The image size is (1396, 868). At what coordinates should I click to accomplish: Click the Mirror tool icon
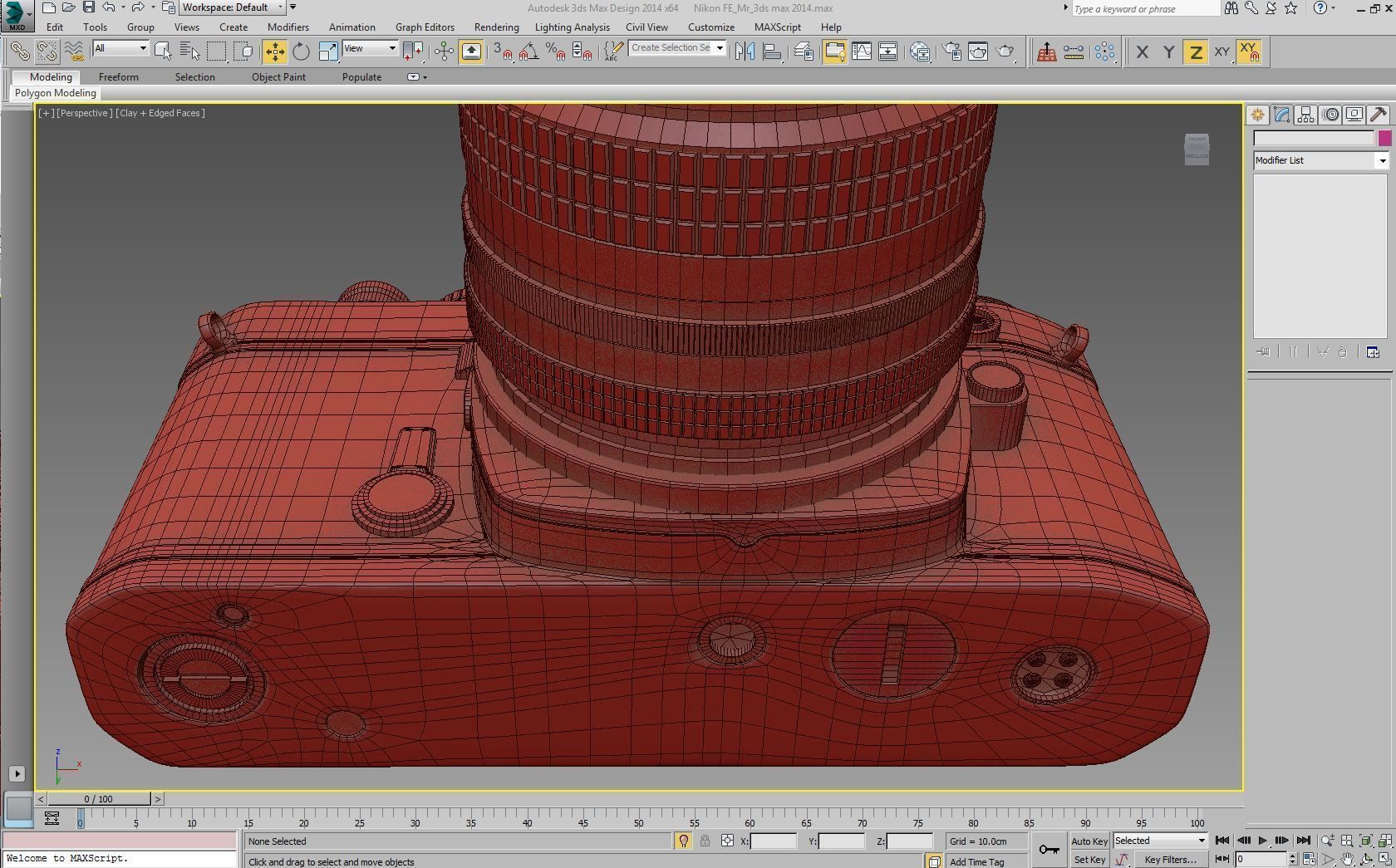coord(745,51)
